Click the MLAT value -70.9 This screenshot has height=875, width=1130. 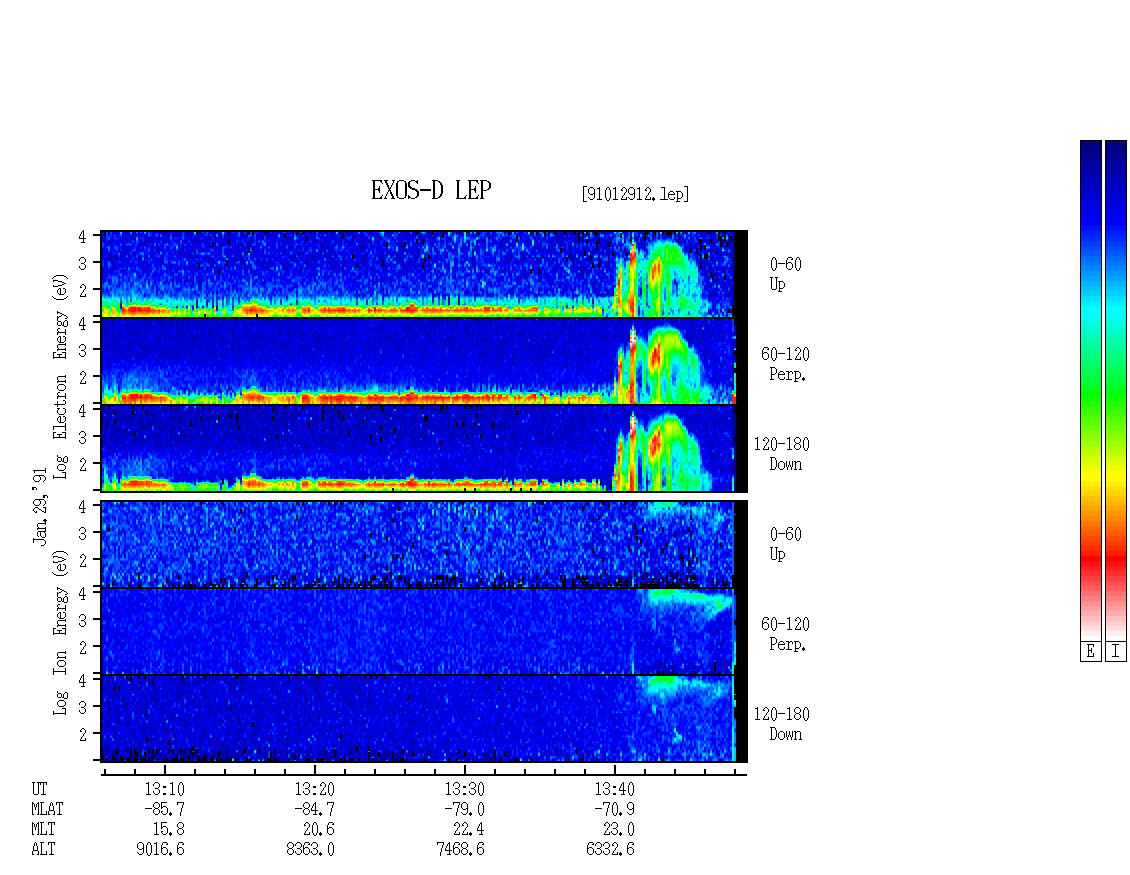pyautogui.click(x=614, y=809)
